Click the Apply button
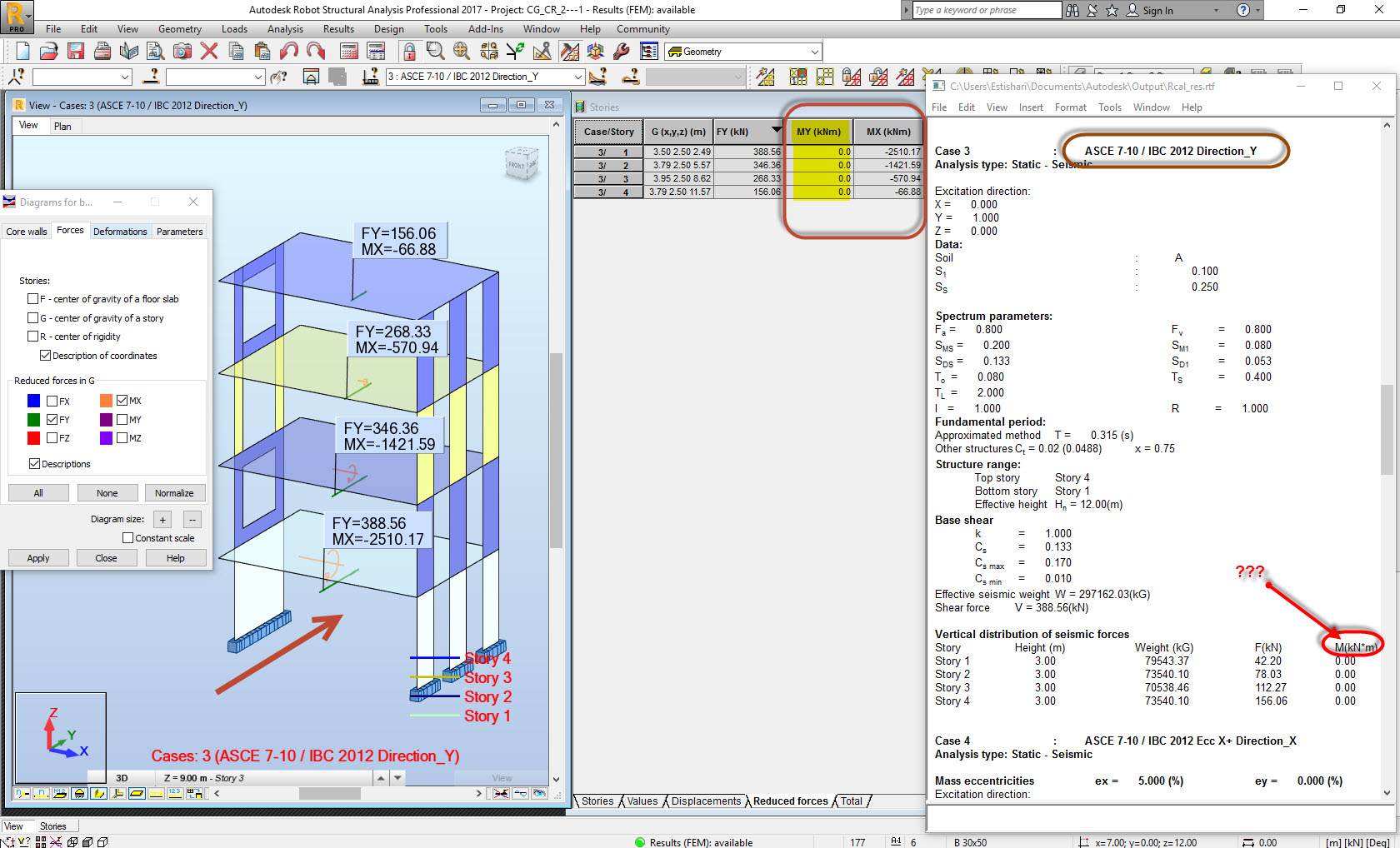This screenshot has width=1400, height=848. pyautogui.click(x=38, y=558)
